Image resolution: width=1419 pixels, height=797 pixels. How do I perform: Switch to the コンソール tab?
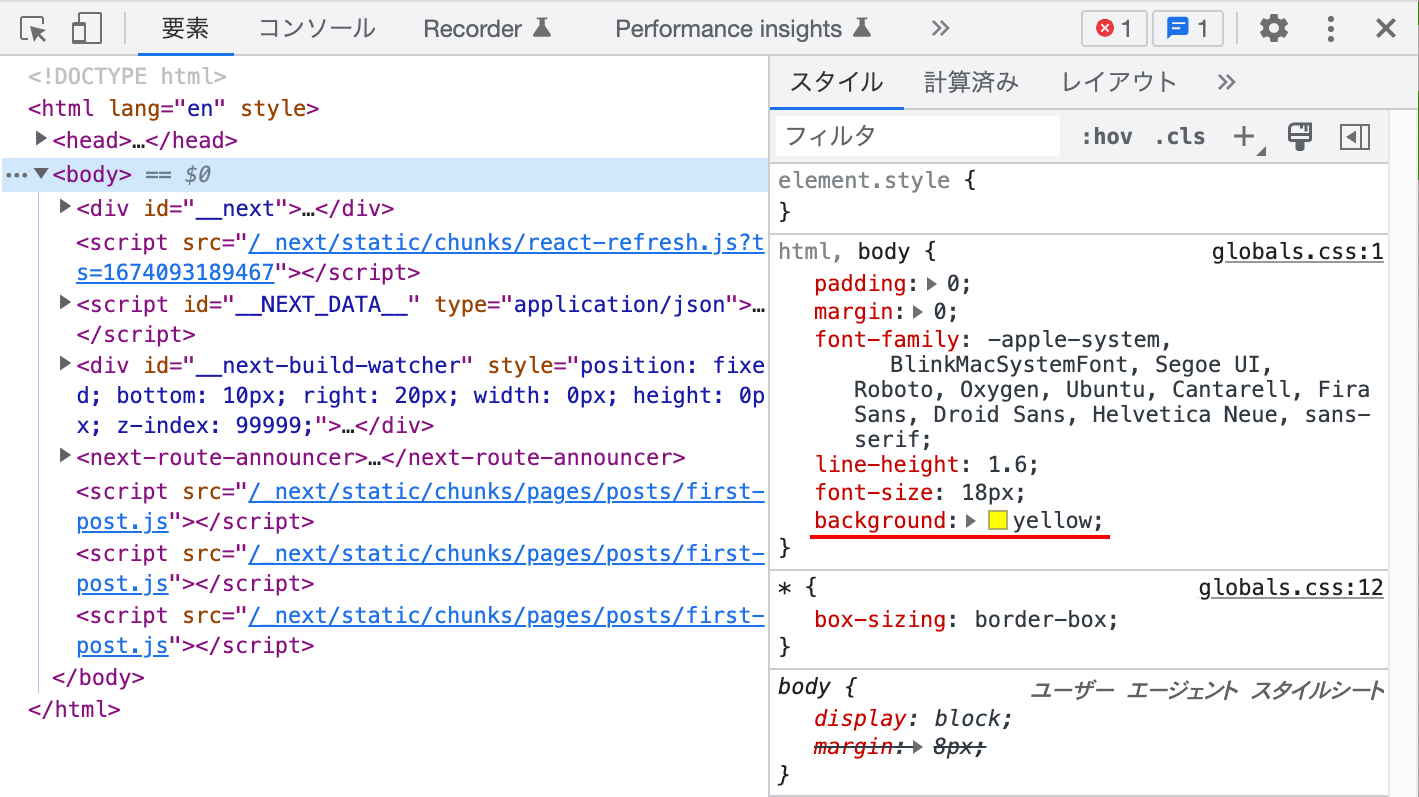tap(317, 28)
